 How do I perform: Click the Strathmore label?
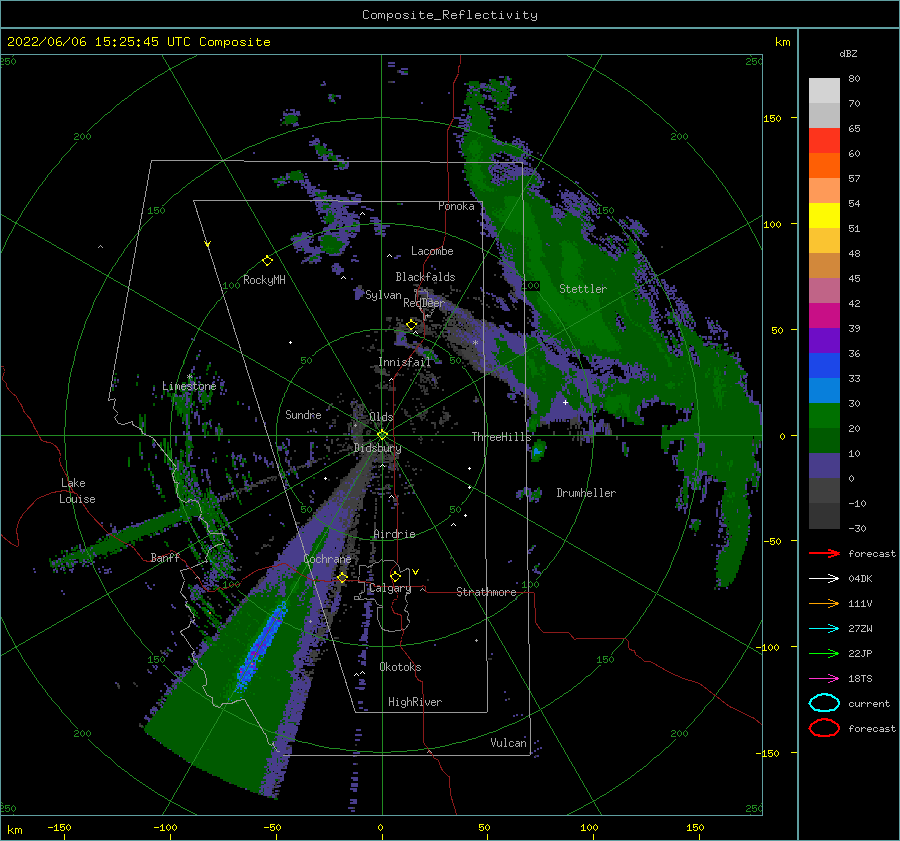click(x=486, y=592)
